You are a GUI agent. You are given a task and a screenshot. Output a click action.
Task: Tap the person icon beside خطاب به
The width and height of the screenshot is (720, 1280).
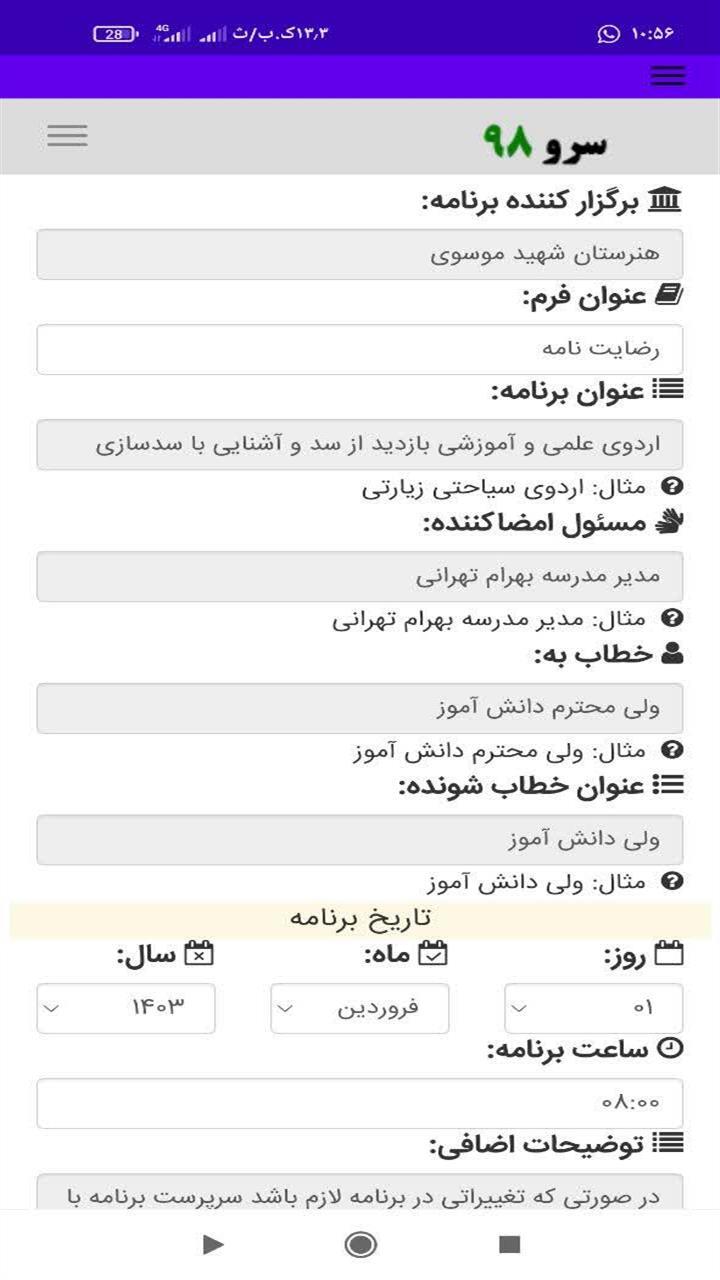[x=672, y=654]
